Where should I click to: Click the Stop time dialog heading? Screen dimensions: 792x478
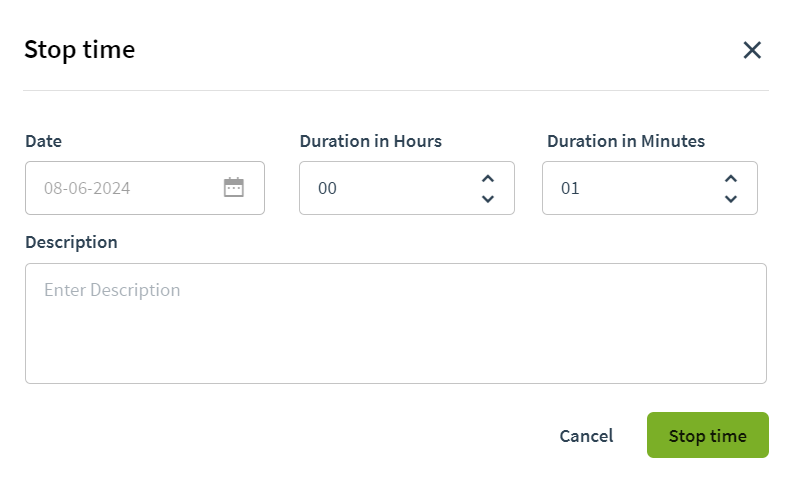80,50
